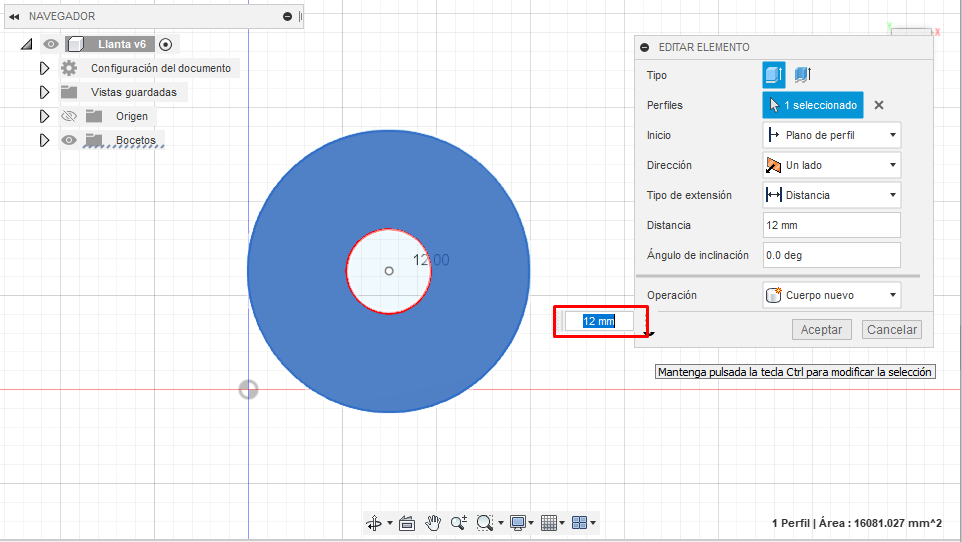Click the center point of the circle

[x=389, y=271]
